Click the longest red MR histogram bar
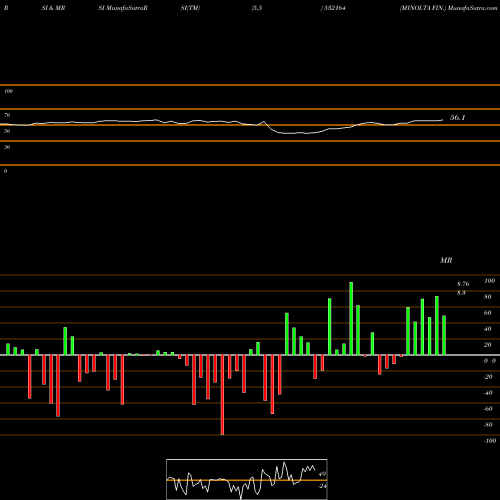The image size is (500, 500). (222, 395)
